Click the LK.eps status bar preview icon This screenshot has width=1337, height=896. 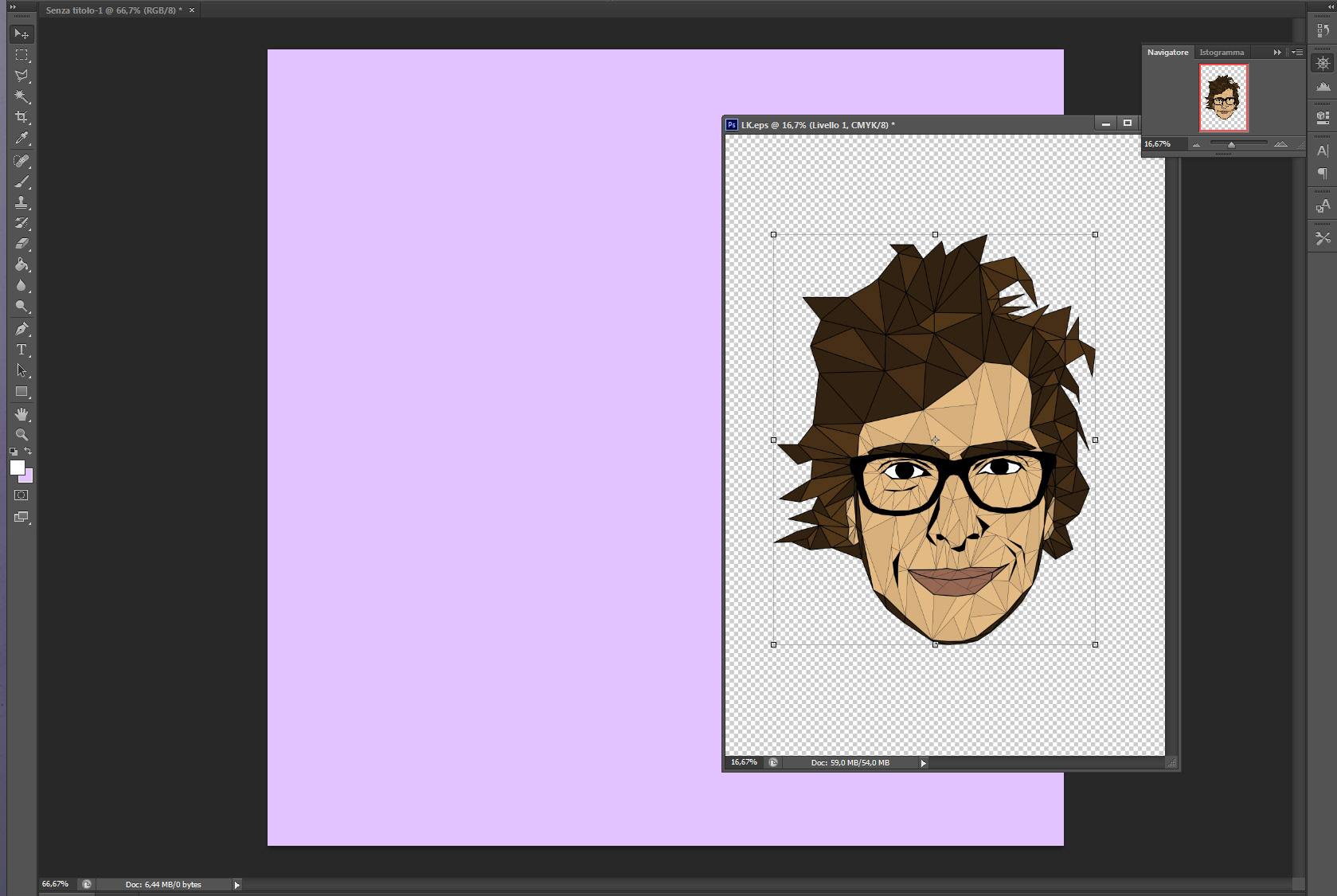pyautogui.click(x=772, y=763)
